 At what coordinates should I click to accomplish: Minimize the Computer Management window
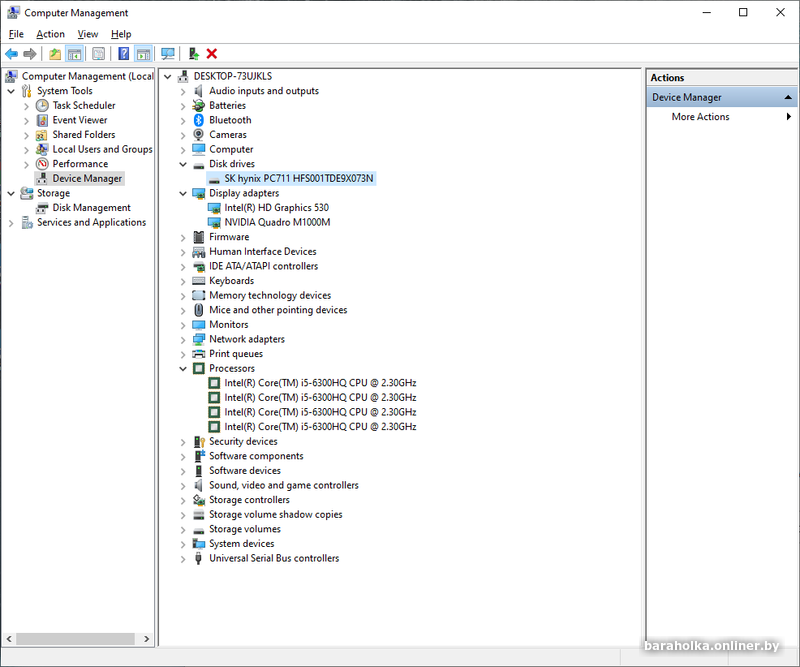pyautogui.click(x=707, y=12)
